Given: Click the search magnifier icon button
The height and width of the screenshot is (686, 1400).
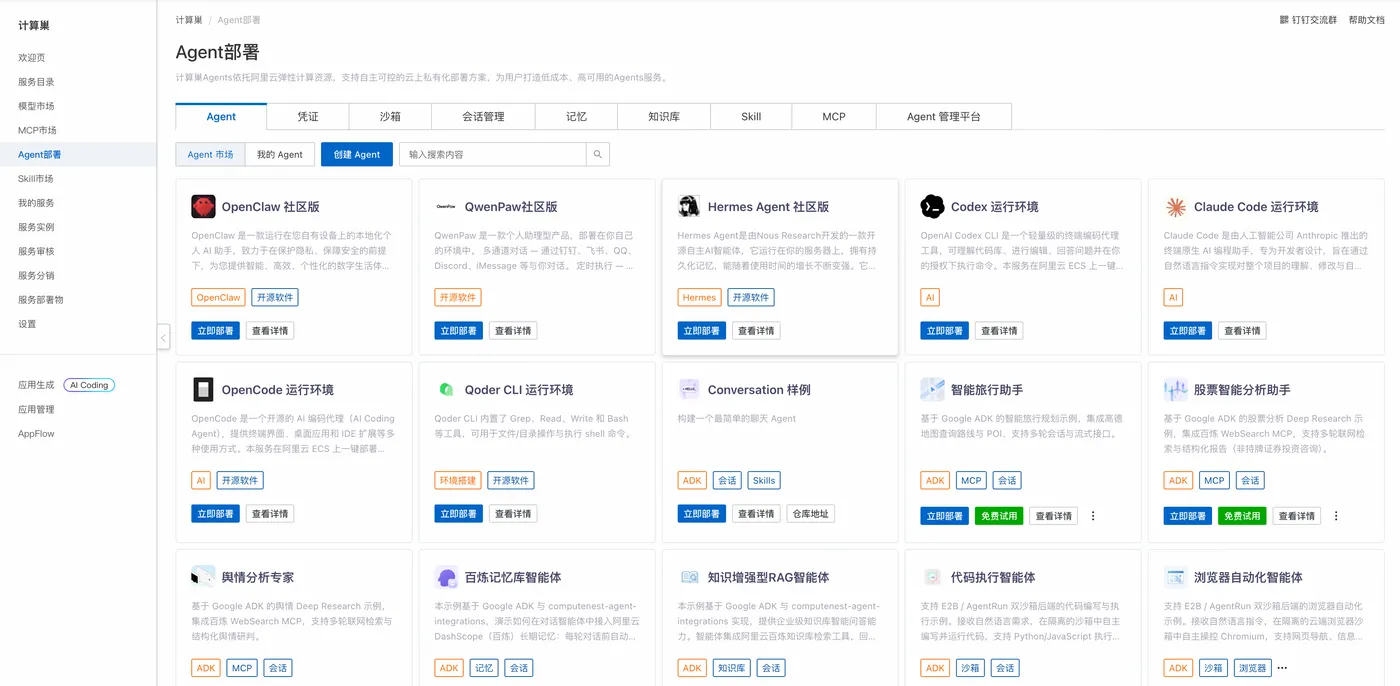Looking at the screenshot, I should (x=598, y=154).
